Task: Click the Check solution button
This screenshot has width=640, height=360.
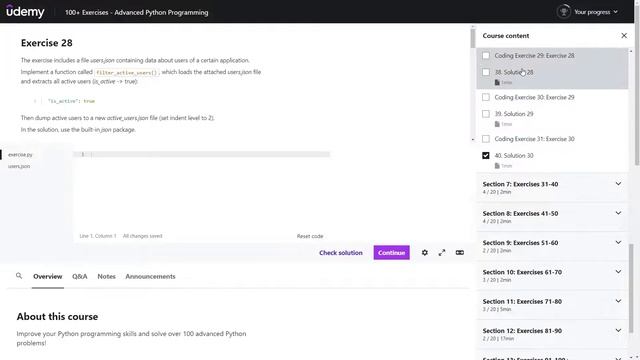Action: point(341,253)
